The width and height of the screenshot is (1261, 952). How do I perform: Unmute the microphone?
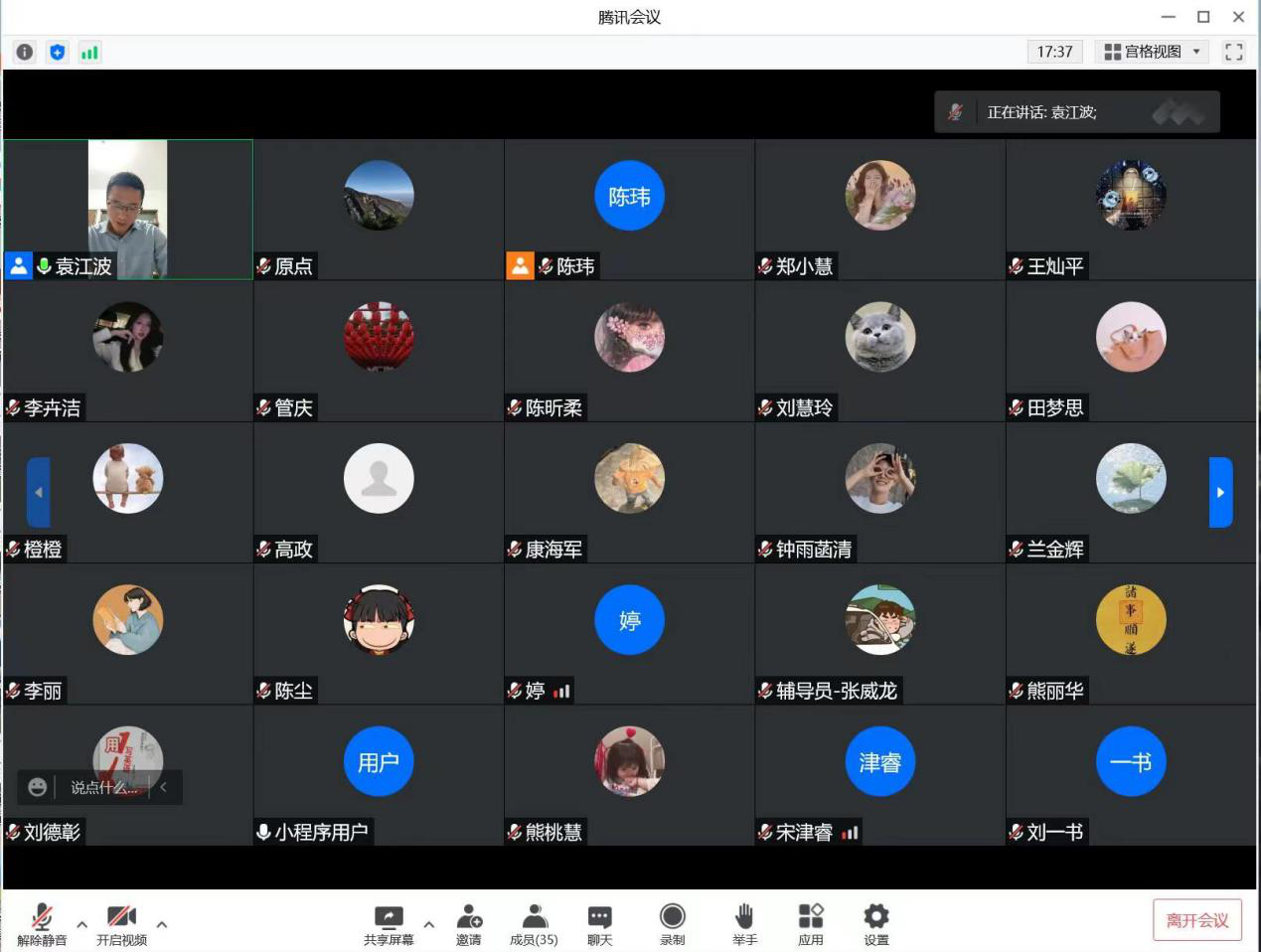point(42,923)
